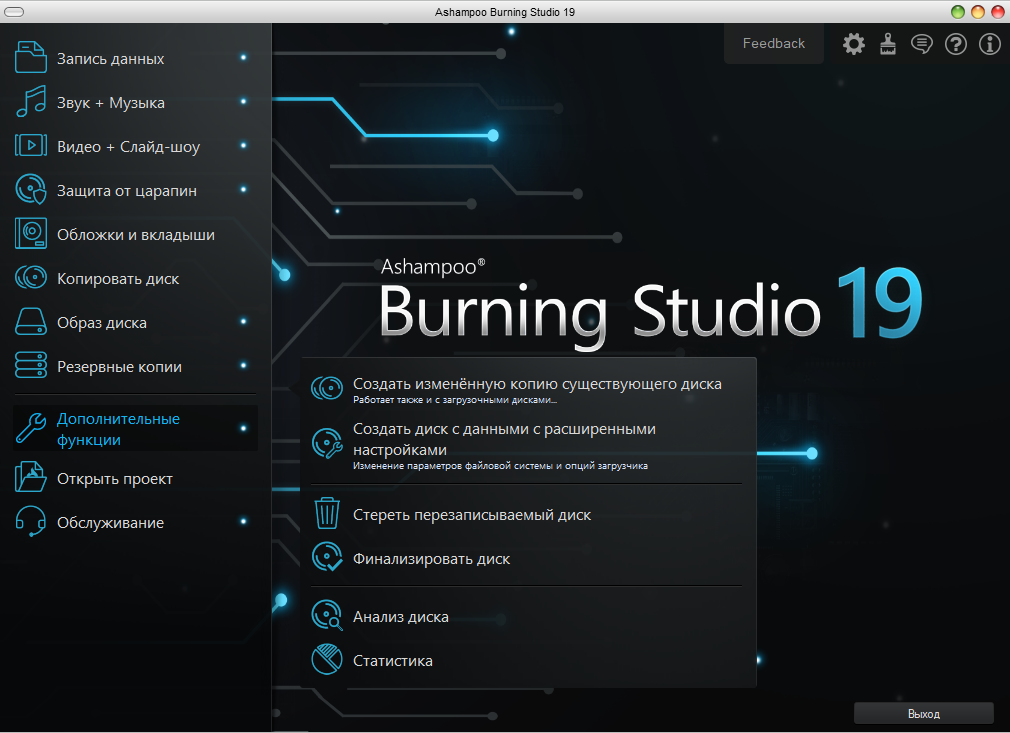Click the icon beside Создать изменённую копию существующего диска
Viewport: 1010px width, 733px height.
pyautogui.click(x=327, y=388)
